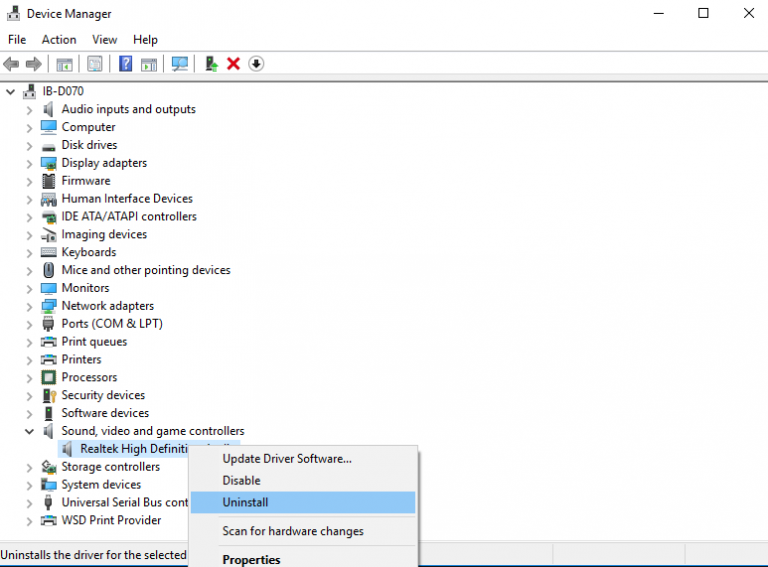768x567 pixels.
Task: Toggle the action pane toolbar icon
Action: click(149, 64)
